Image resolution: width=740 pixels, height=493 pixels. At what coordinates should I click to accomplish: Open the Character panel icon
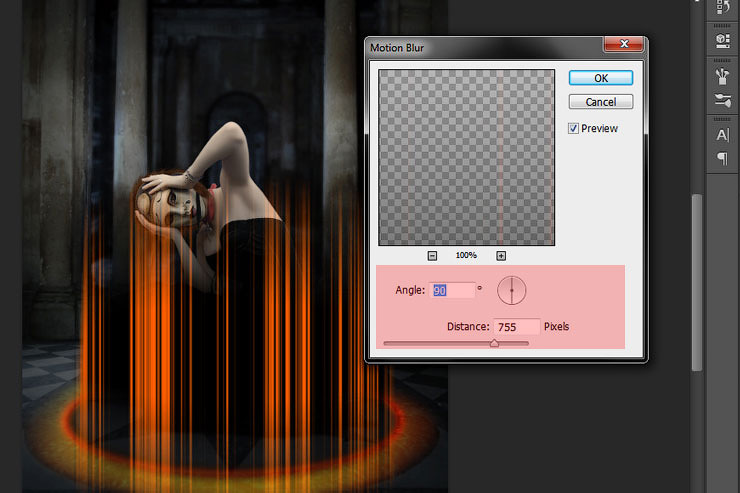[x=723, y=134]
